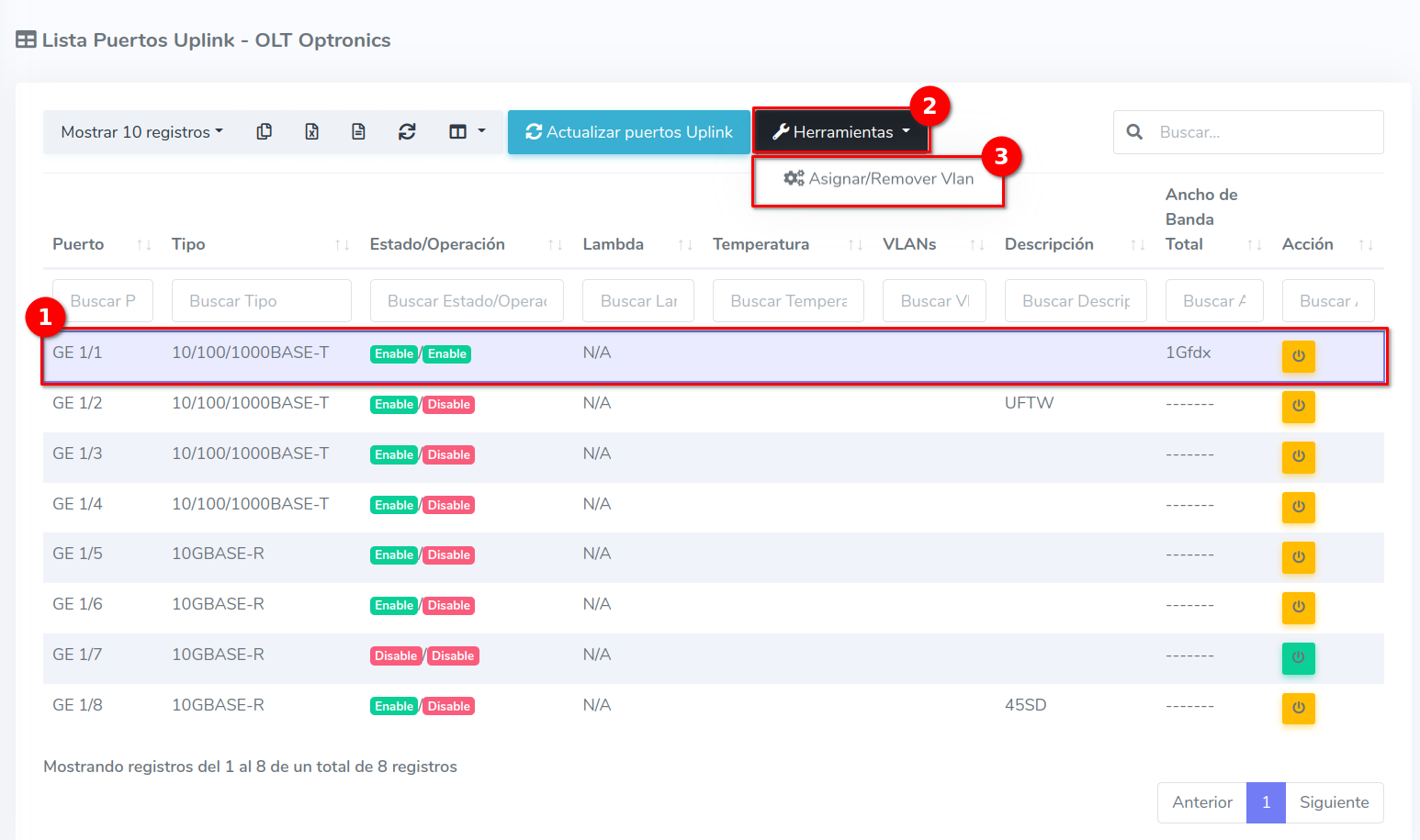Image resolution: width=1420 pixels, height=840 pixels.
Task: Open the Herramientas dropdown menu
Action: pos(840,132)
